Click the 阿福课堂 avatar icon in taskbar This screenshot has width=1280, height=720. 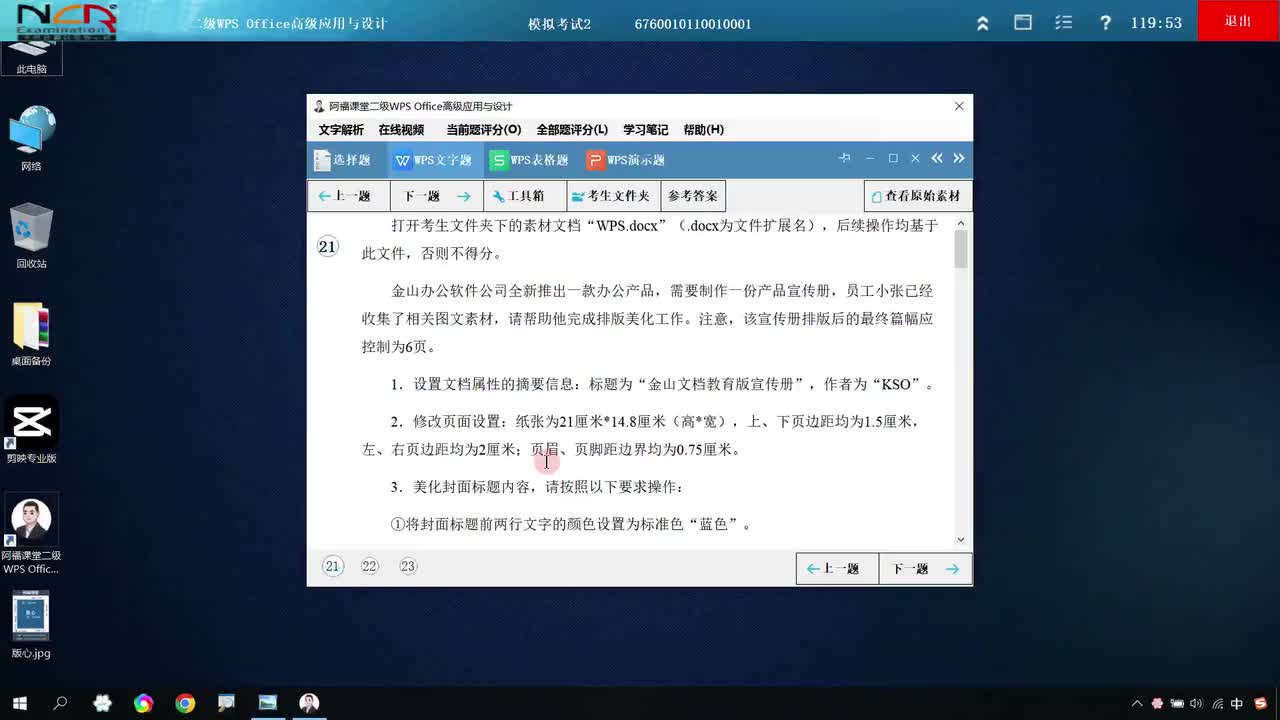(309, 703)
